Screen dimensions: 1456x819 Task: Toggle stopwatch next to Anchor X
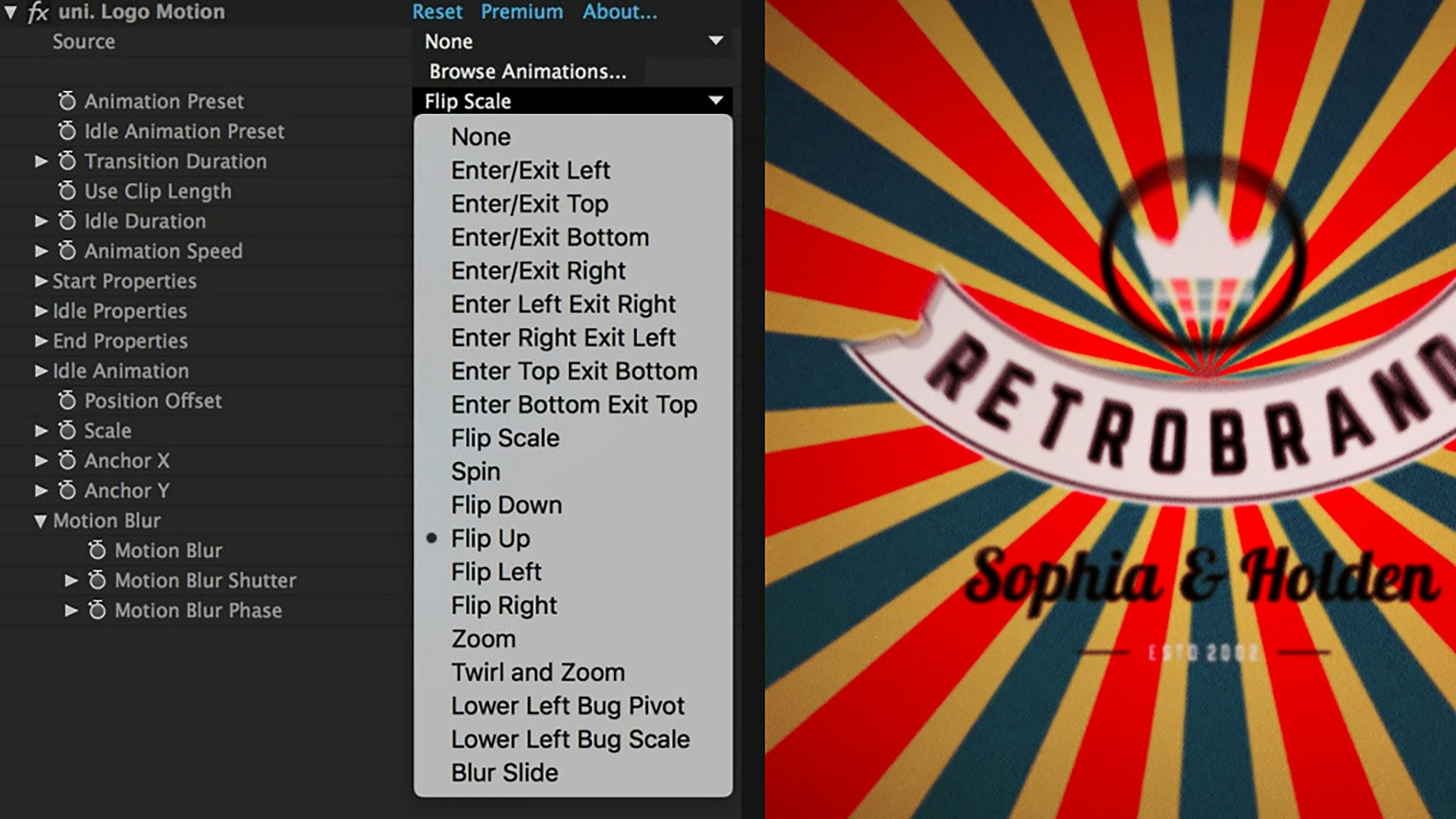click(x=67, y=460)
